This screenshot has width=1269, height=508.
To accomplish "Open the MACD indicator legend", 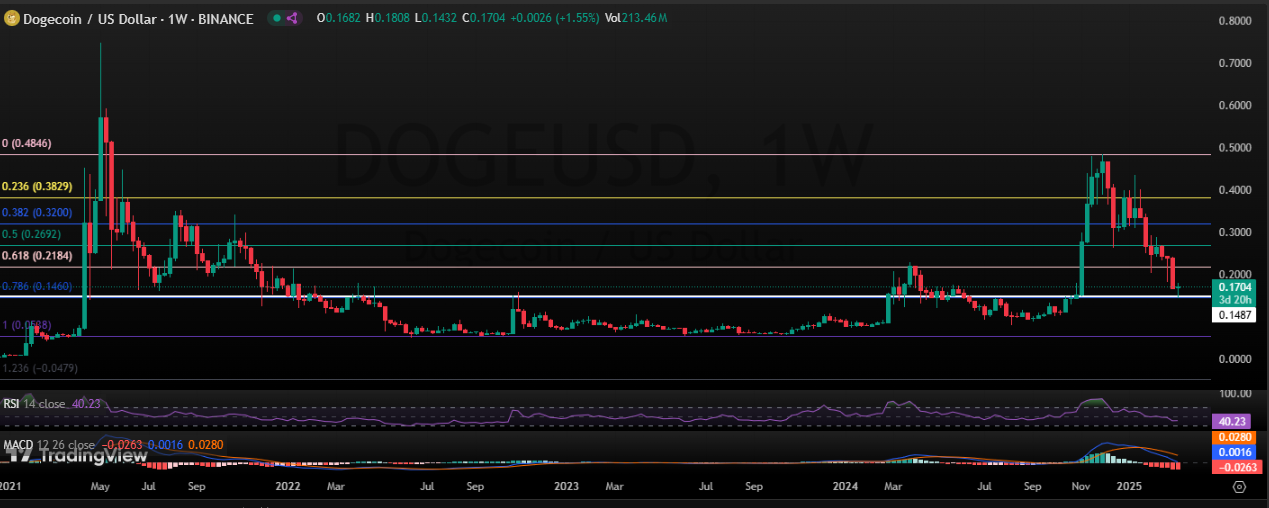I will point(50,445).
